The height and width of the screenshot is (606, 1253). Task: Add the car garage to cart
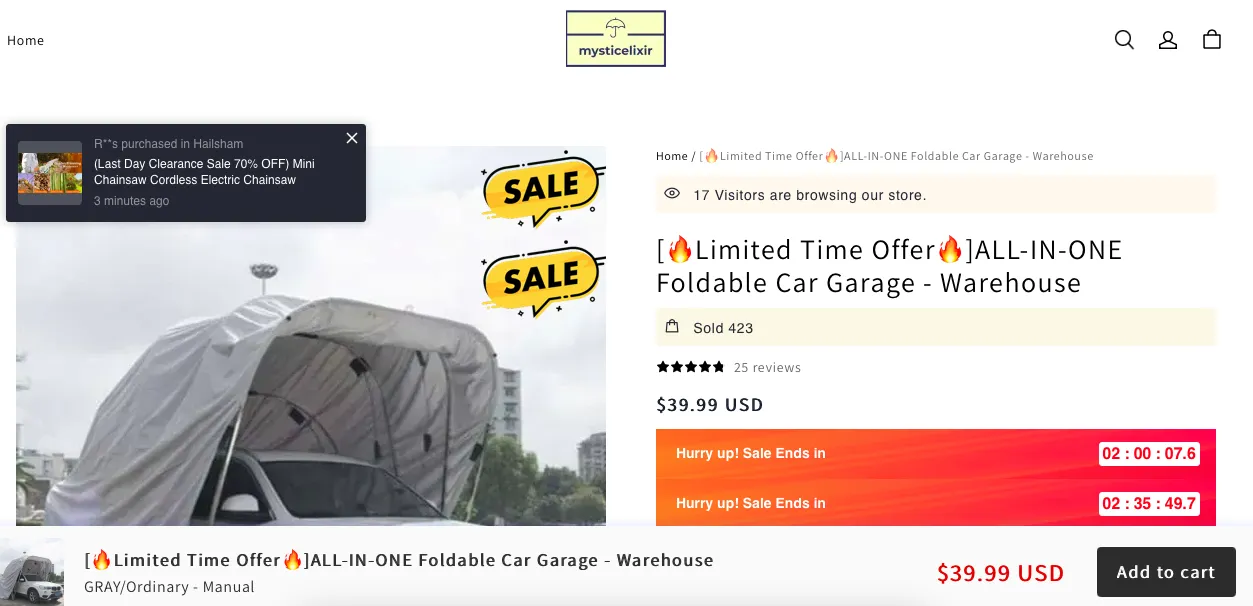(1166, 572)
